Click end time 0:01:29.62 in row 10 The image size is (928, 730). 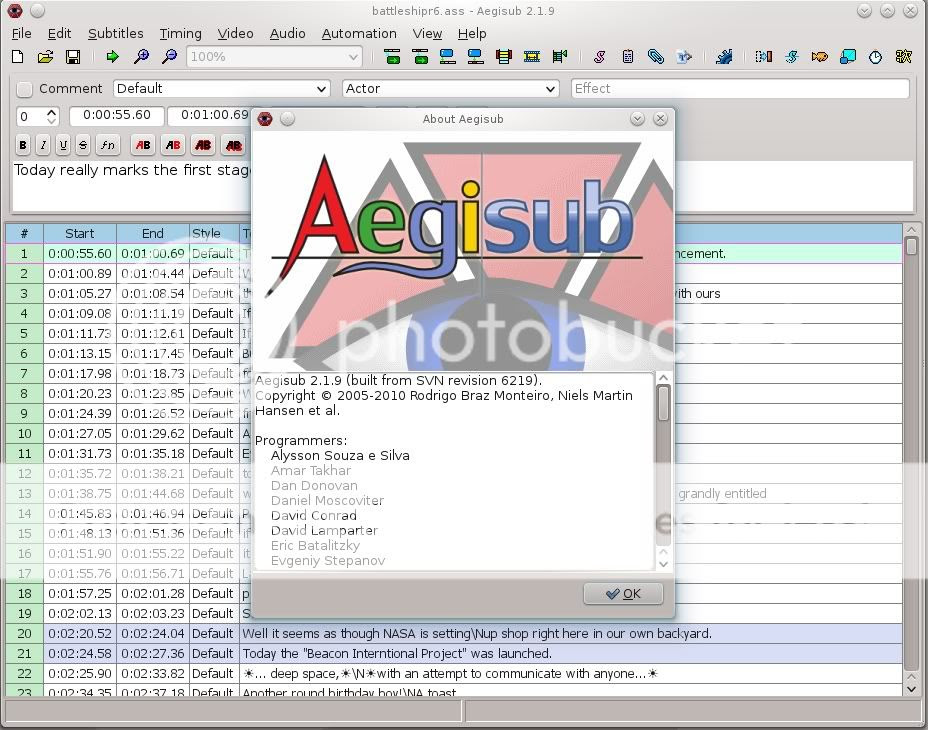pyautogui.click(x=153, y=433)
